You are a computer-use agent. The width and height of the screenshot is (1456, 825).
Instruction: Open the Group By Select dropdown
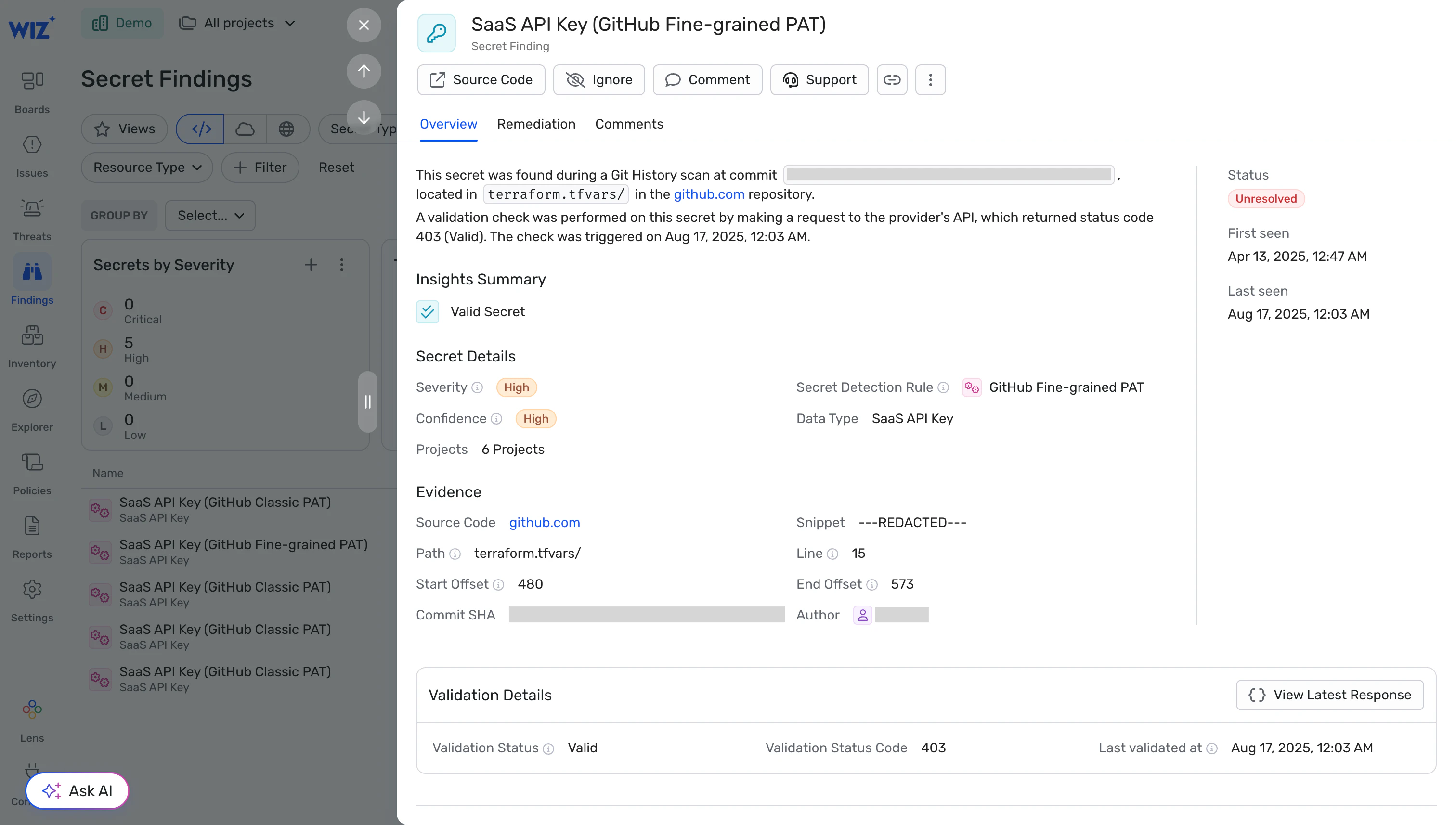pos(210,215)
